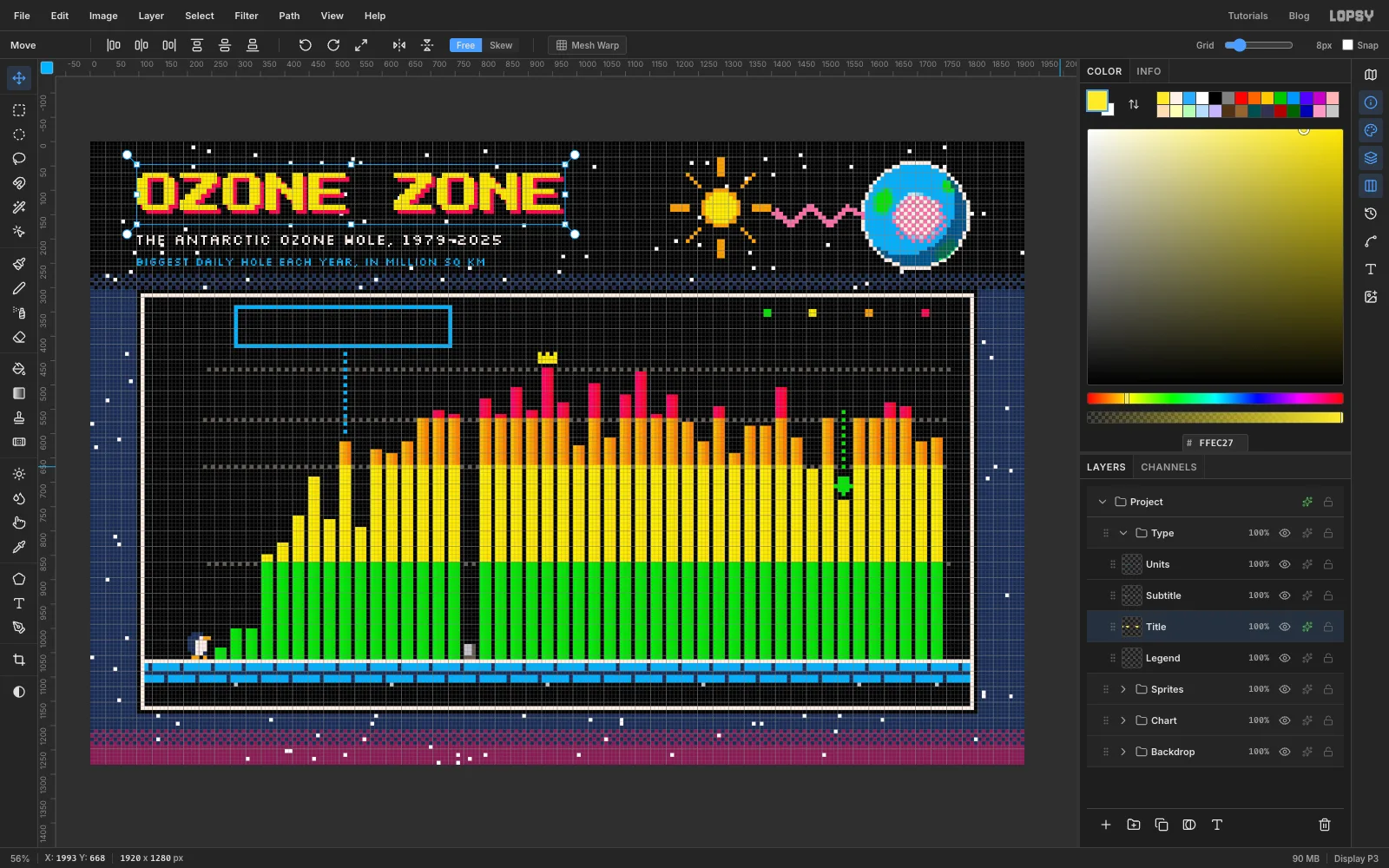
Task: Select the Crop tool
Action: pos(19,660)
